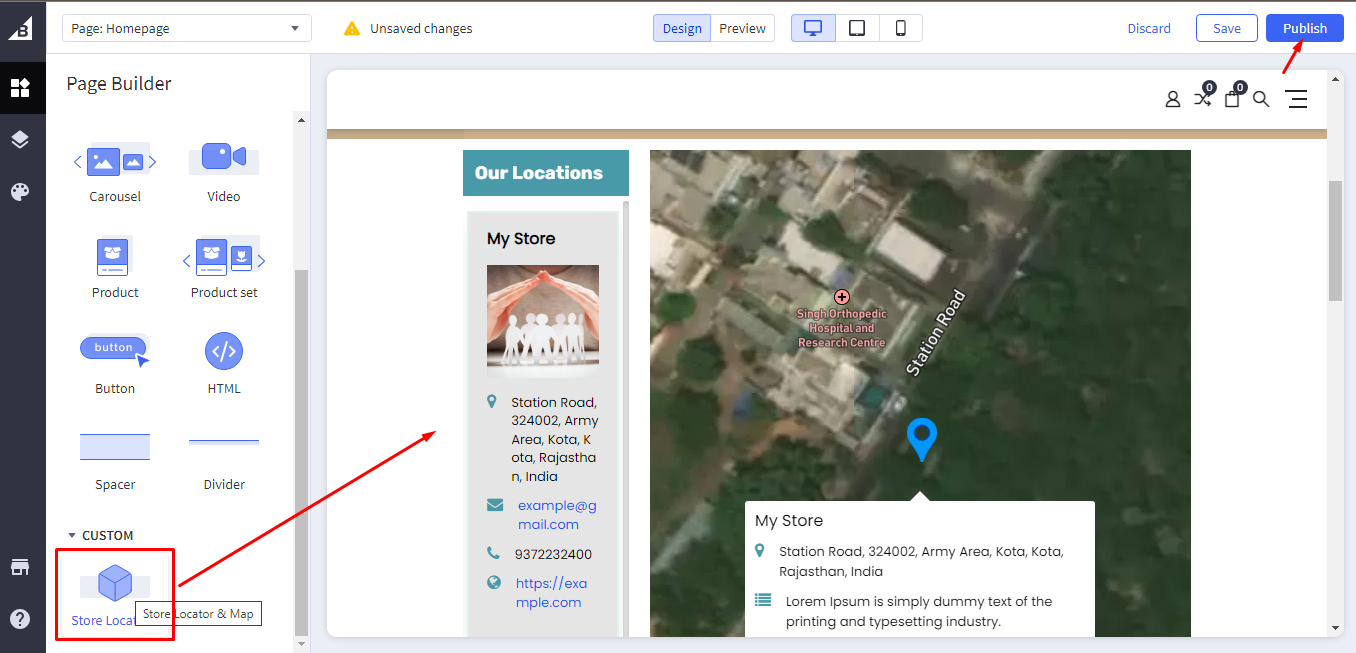This screenshot has height=653, width=1356.
Task: Click the hospital marker on map
Action: (x=842, y=297)
